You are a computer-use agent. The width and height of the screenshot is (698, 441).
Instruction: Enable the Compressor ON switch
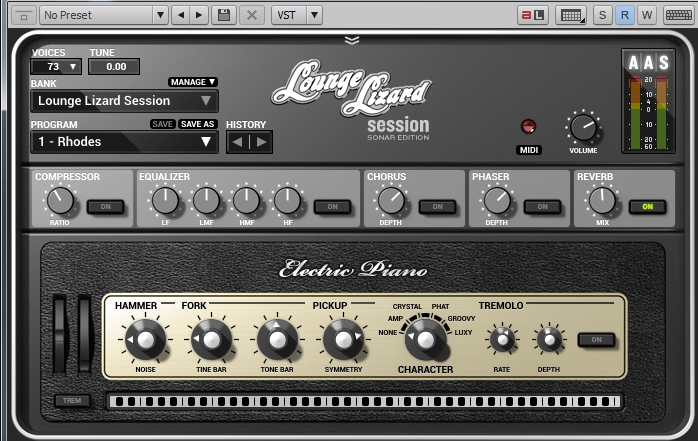(106, 207)
